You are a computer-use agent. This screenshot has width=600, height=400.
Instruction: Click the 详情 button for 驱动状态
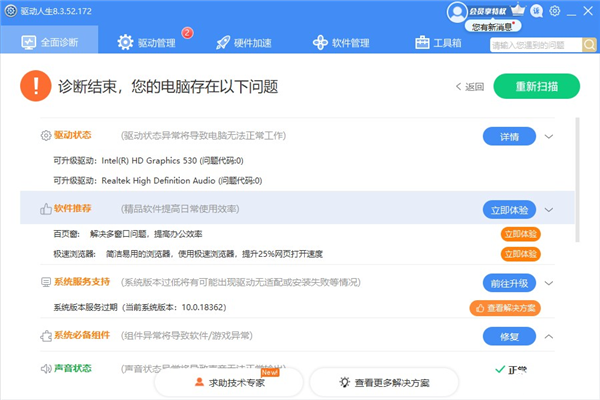(509, 136)
